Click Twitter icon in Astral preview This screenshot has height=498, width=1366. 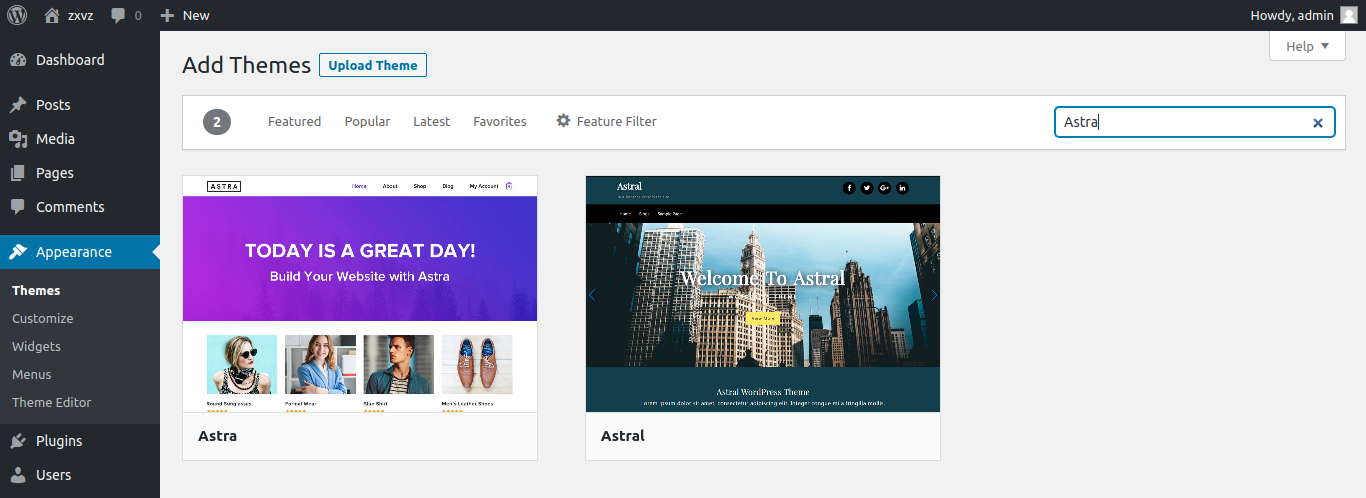(867, 188)
